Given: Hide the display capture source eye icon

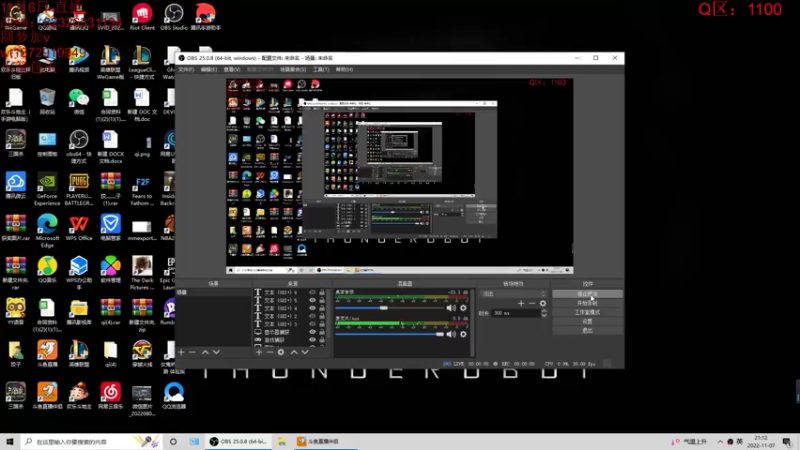Looking at the screenshot, I should [313, 332].
